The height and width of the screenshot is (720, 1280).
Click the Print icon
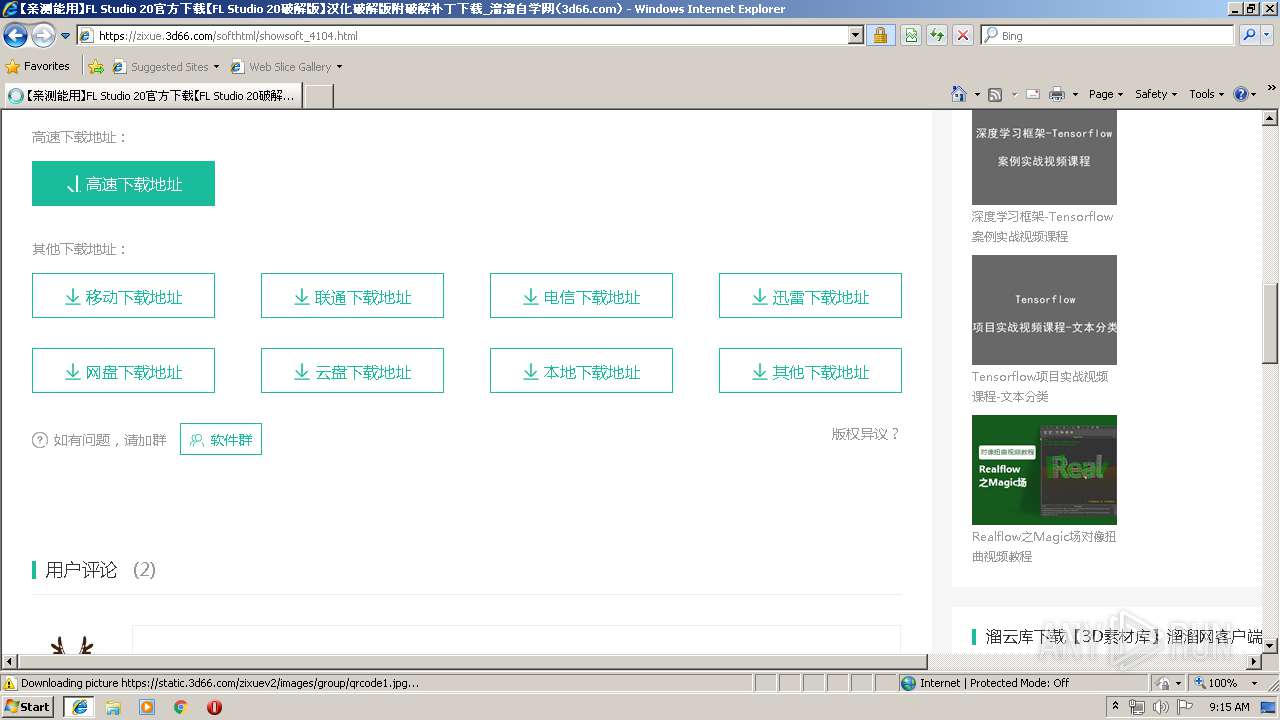tap(1057, 94)
